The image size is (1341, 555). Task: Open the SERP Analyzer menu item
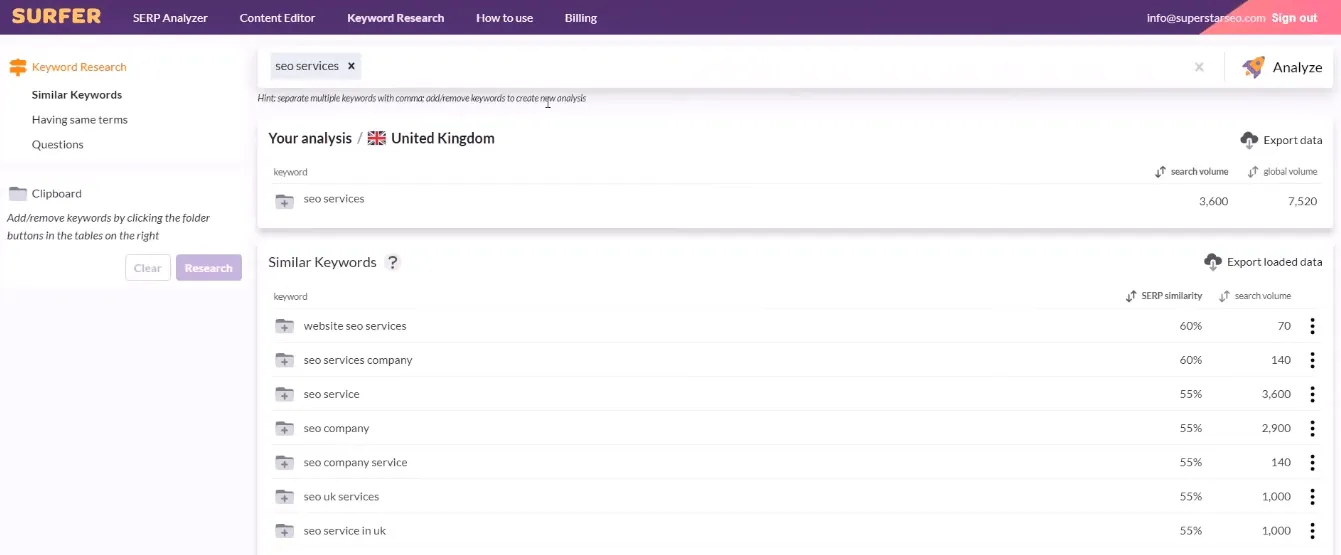pyautogui.click(x=170, y=18)
